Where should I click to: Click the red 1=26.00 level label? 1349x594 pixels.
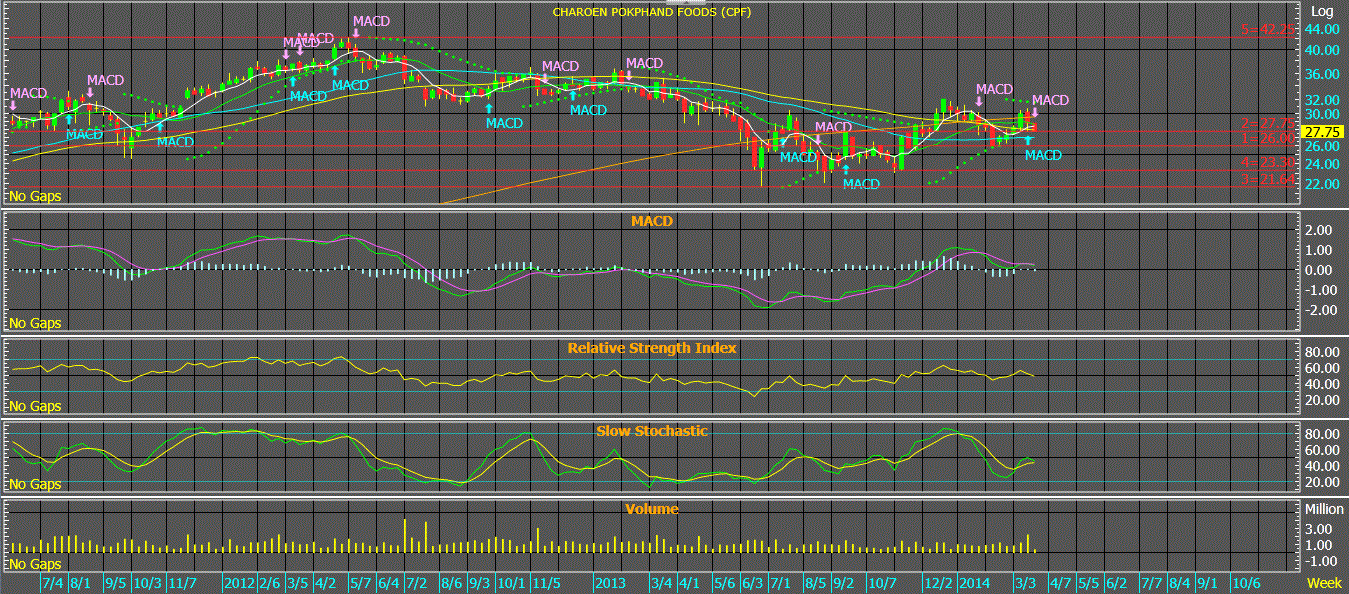pyautogui.click(x=1268, y=138)
